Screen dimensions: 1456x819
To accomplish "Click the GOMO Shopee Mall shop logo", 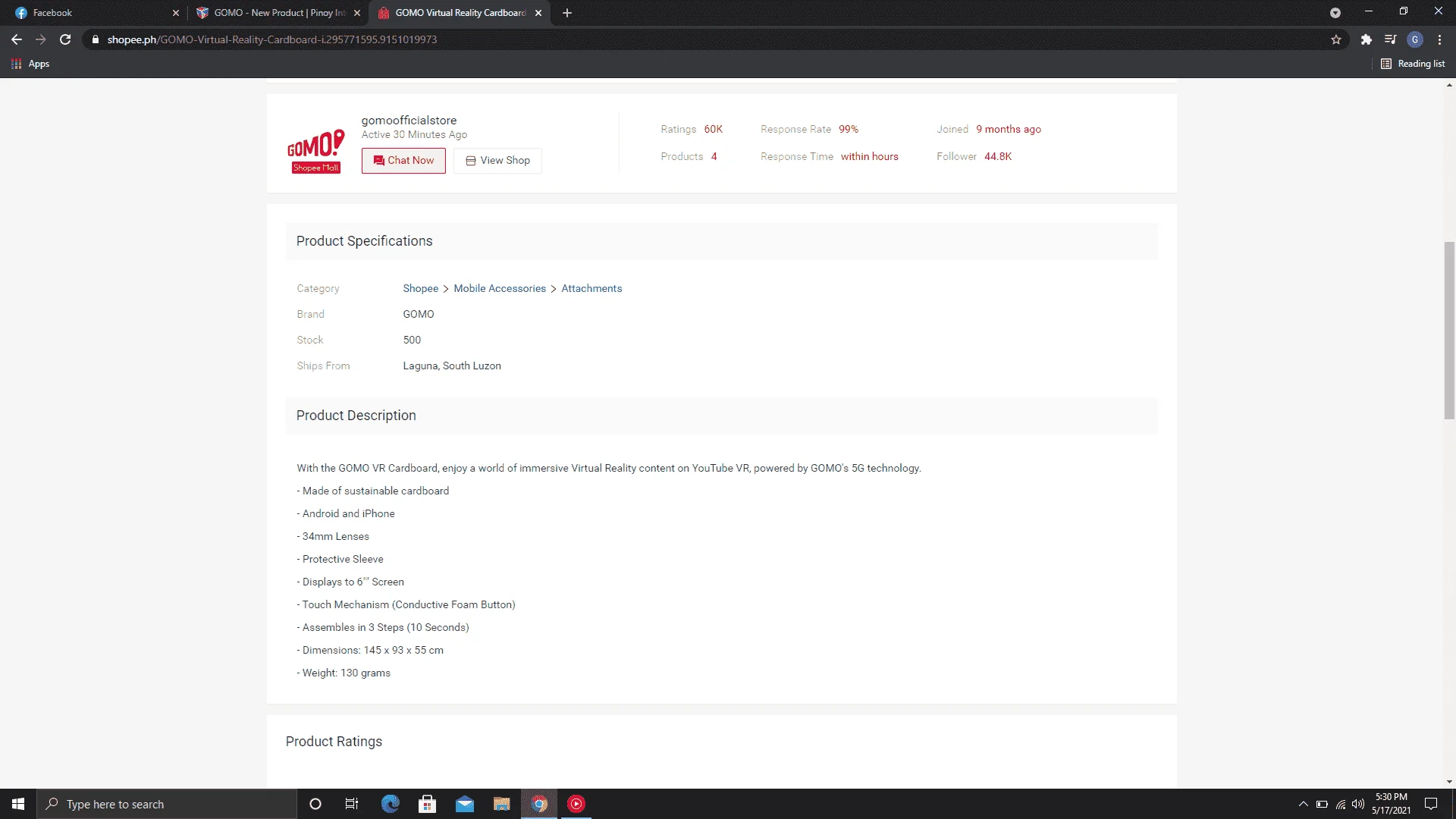I will [x=316, y=151].
